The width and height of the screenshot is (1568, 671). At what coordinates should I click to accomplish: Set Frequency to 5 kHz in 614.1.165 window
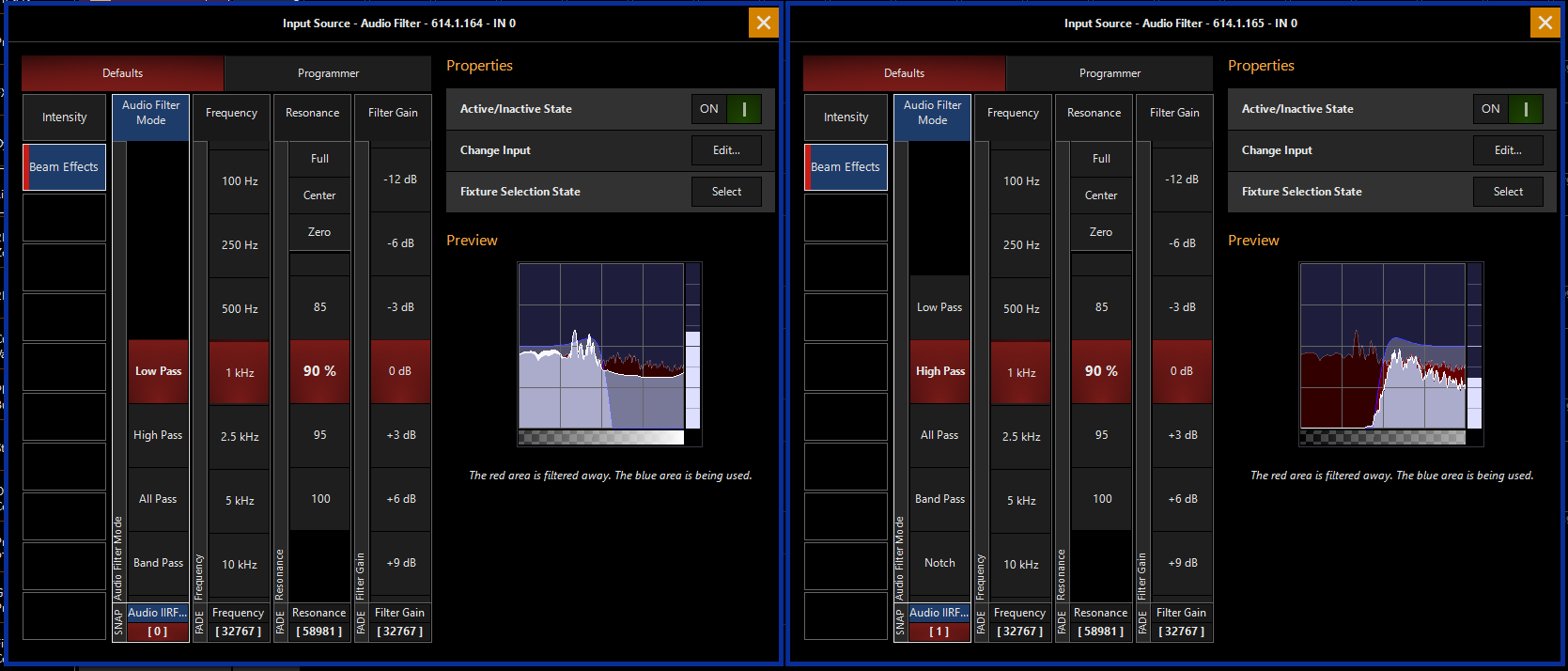1021,501
